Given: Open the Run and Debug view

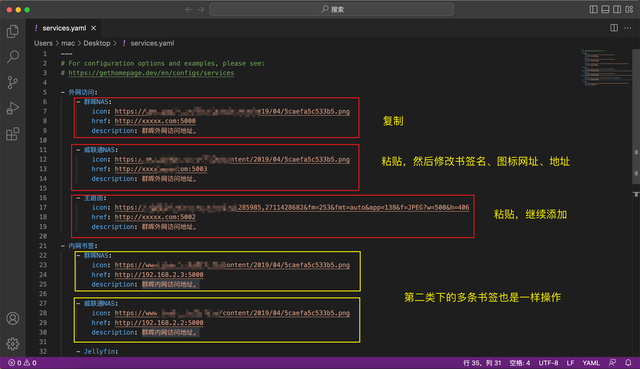Looking at the screenshot, I should [13, 108].
